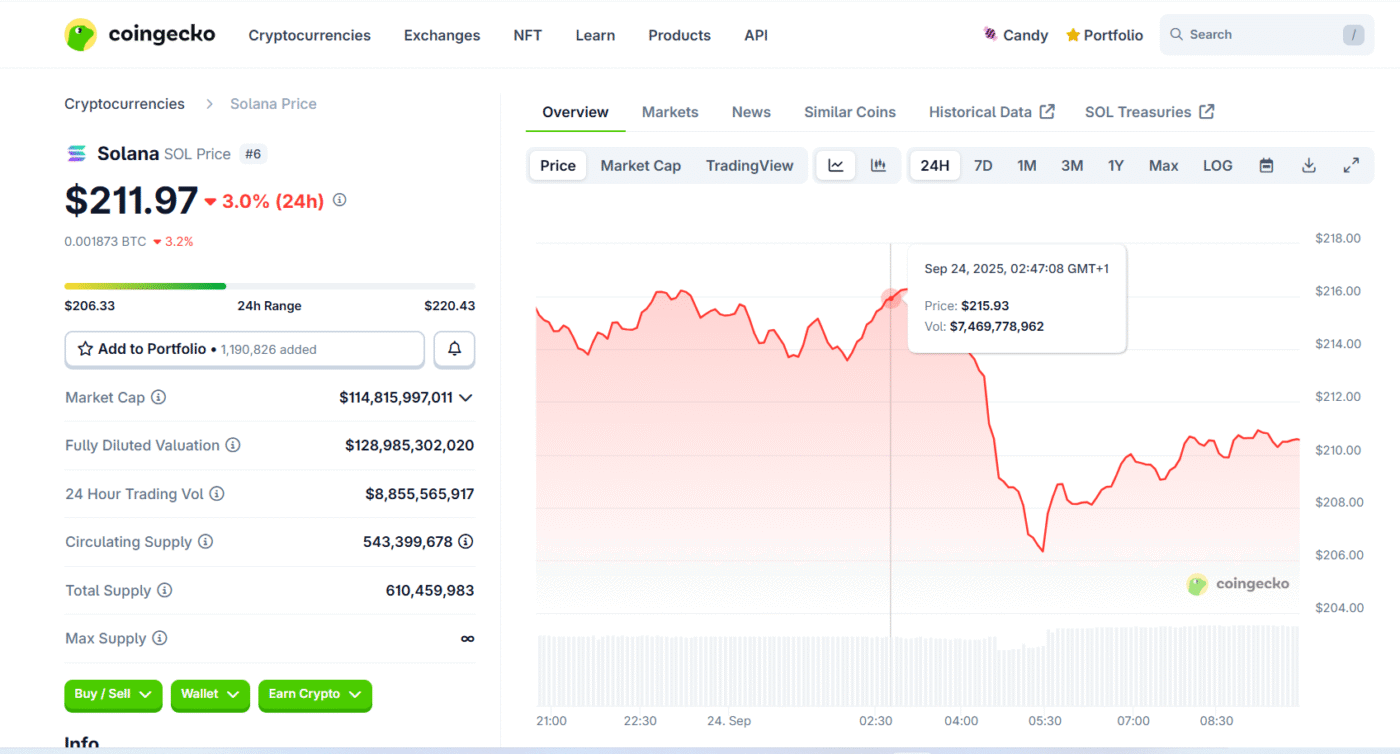Go to Cryptocurrencies breadcrumb link

[124, 104]
